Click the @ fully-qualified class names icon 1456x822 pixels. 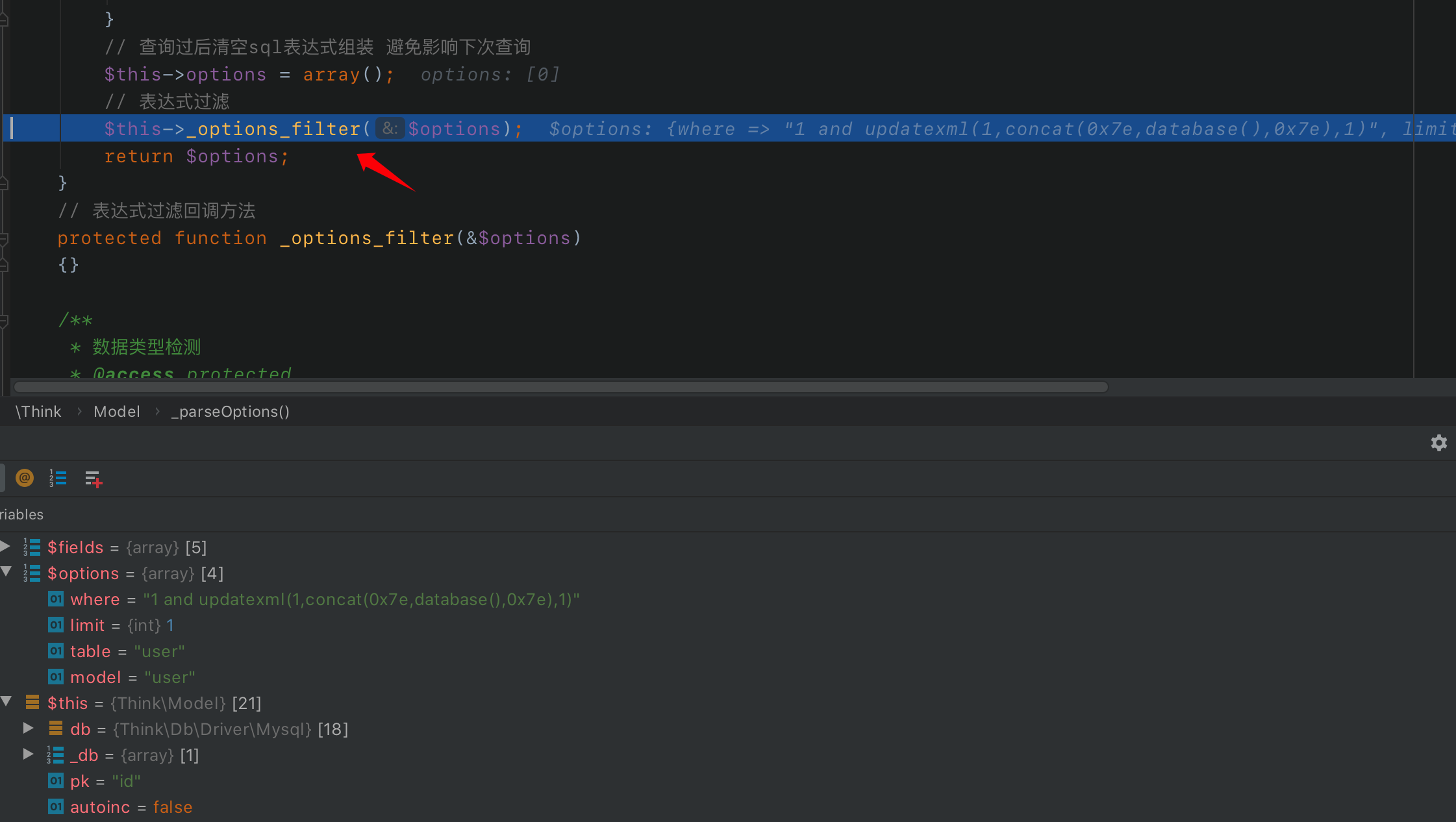coord(25,479)
